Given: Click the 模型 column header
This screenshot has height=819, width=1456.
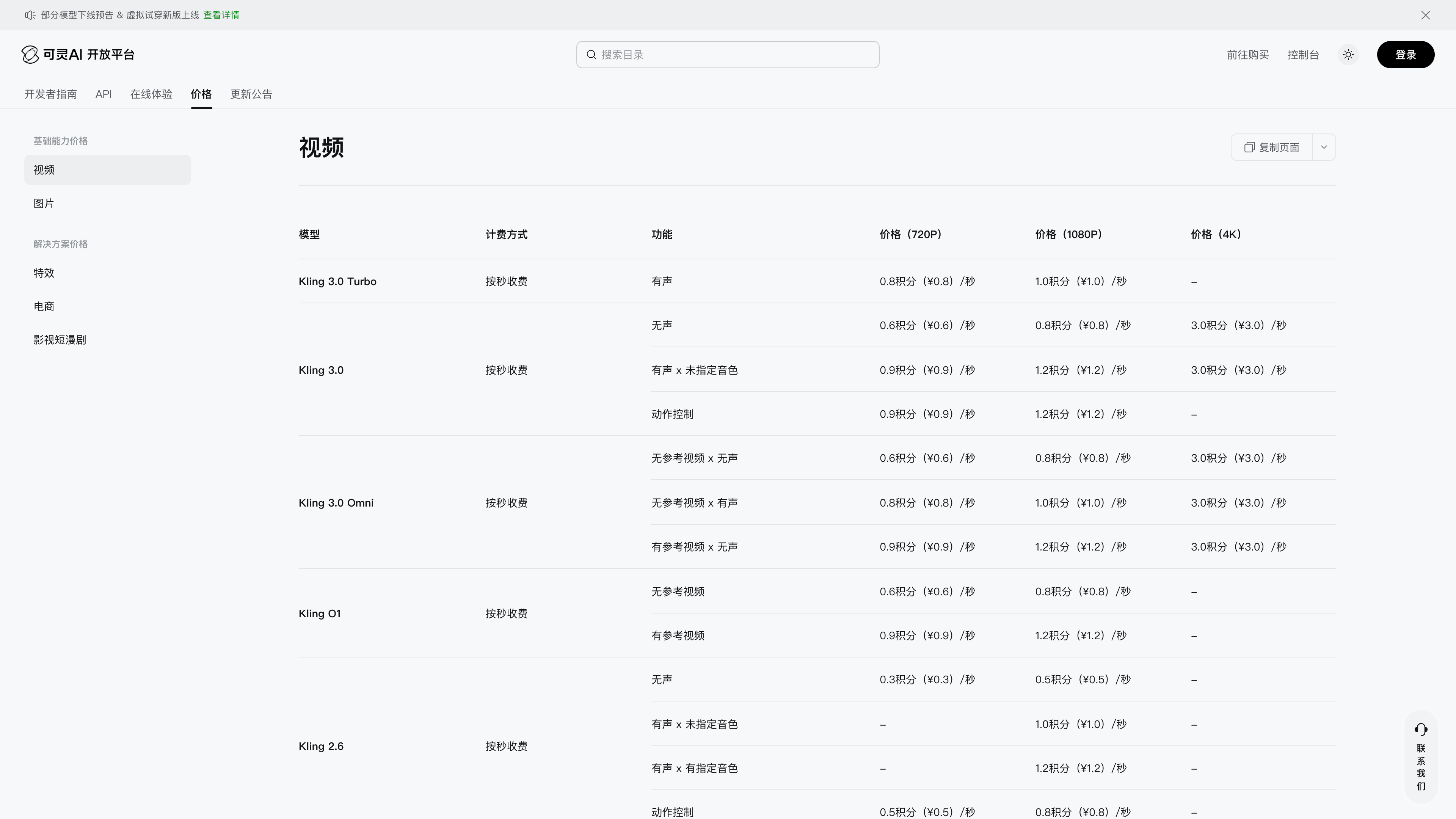Looking at the screenshot, I should point(309,235).
